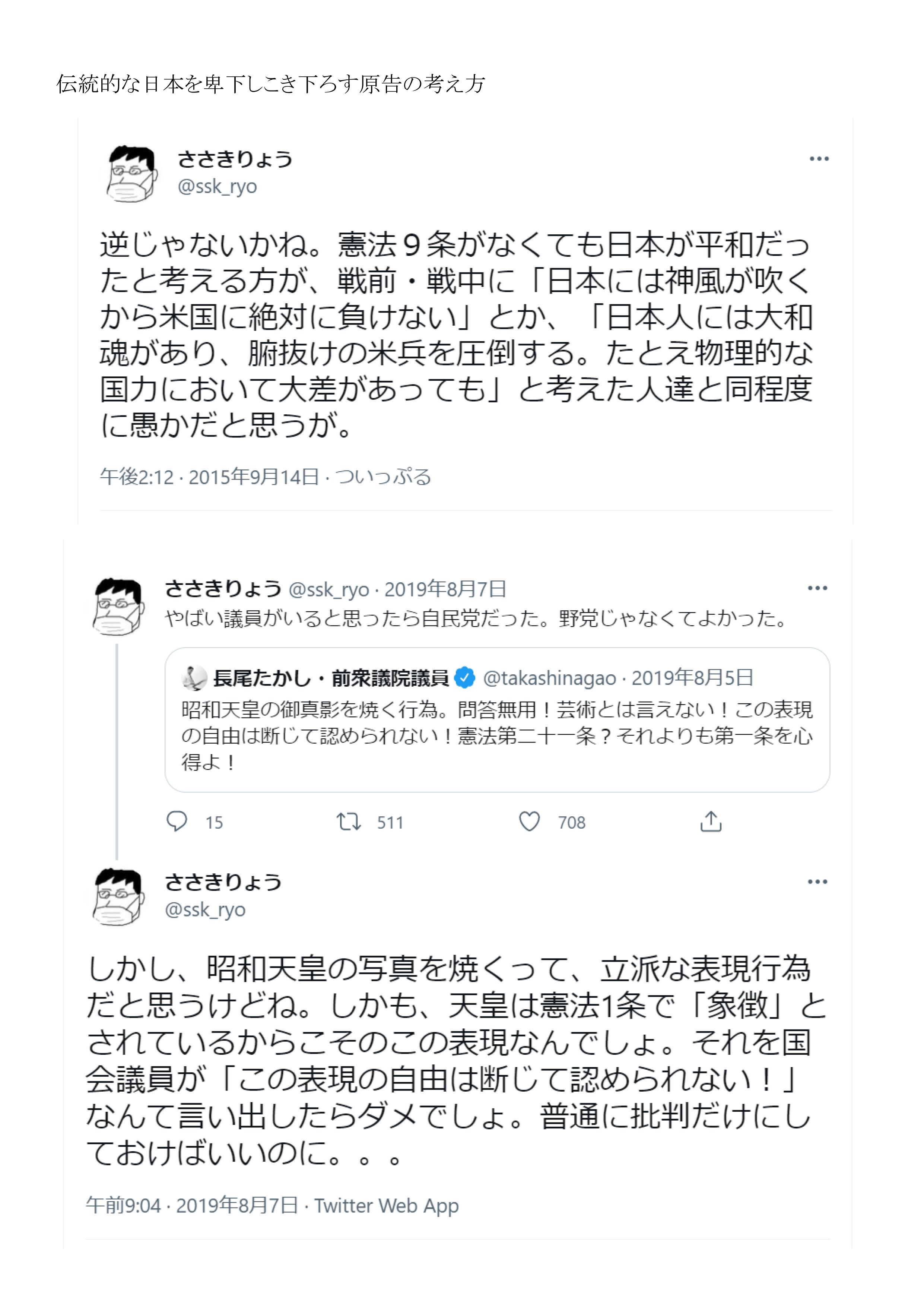Open the Twitter Web App source link
Screen dimensions: 924x1307
click(386, 1205)
